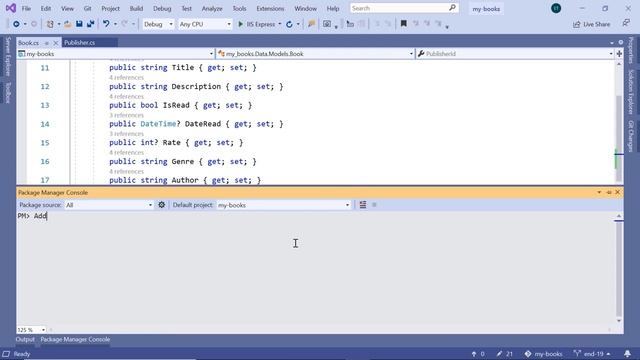Open the PublisherId member dropdown
The height and width of the screenshot is (360, 640).
pos(515,53)
